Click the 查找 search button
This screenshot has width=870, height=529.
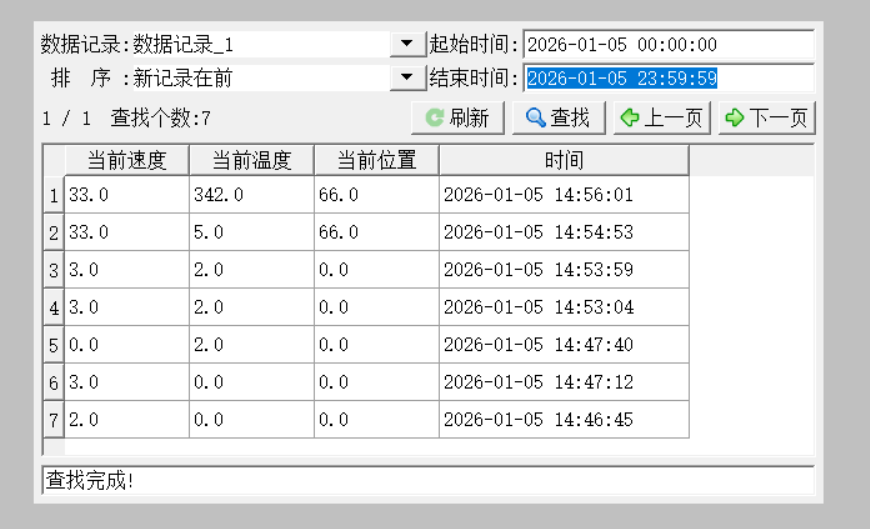[x=559, y=118]
